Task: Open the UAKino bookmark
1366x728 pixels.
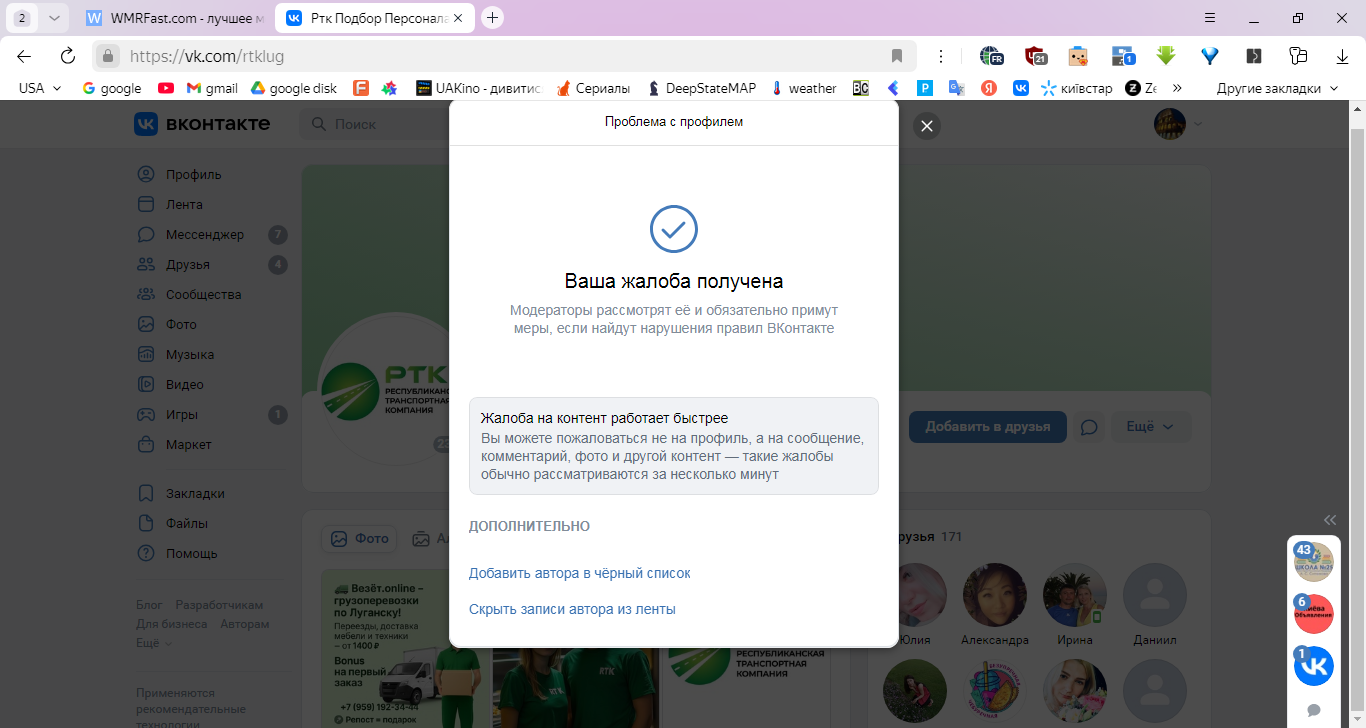Action: pos(478,88)
